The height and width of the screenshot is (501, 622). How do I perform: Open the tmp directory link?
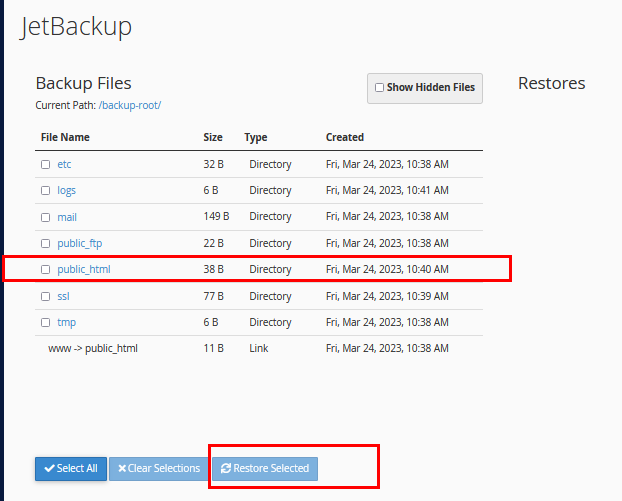(x=67, y=322)
